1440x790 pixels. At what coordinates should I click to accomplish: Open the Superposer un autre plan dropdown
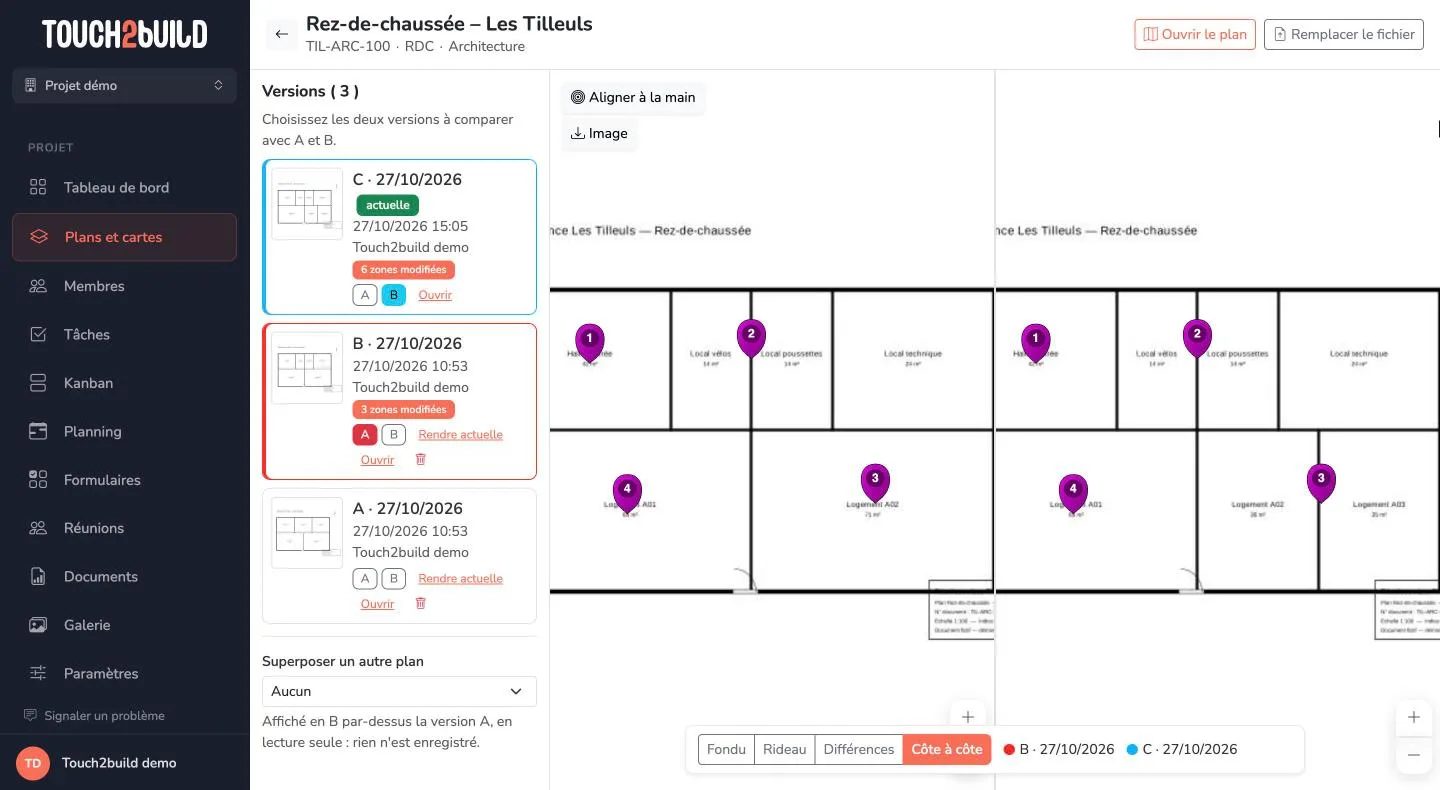pyautogui.click(x=399, y=691)
